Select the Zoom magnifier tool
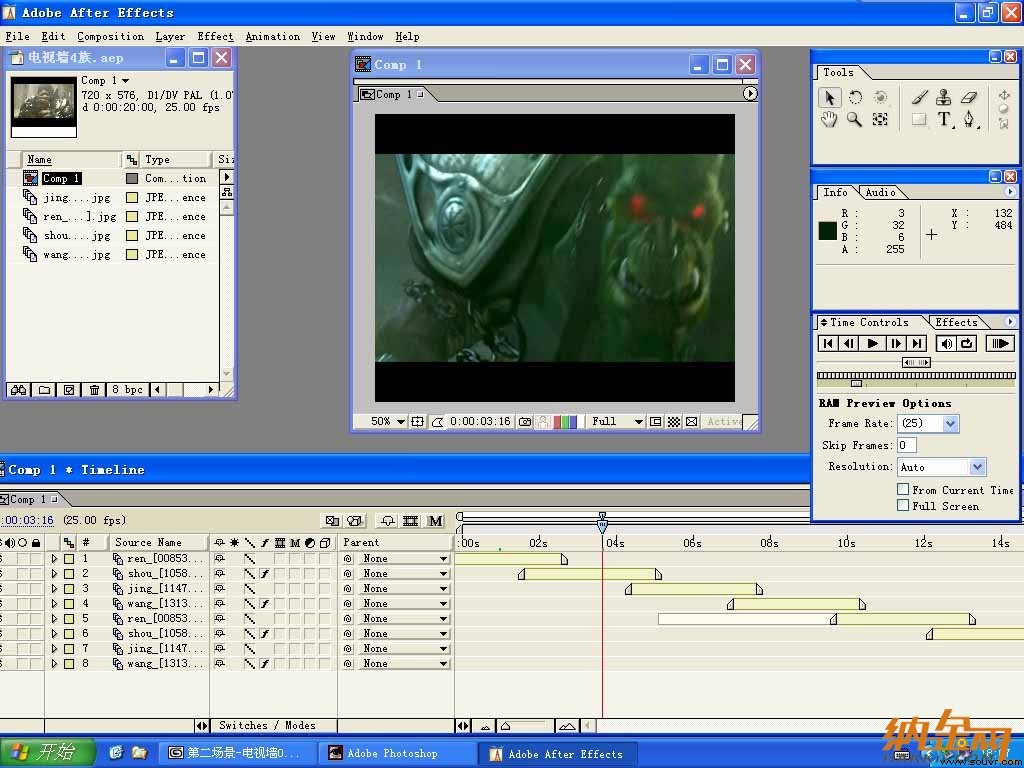Screen dimensions: 1024x768 [x=854, y=119]
